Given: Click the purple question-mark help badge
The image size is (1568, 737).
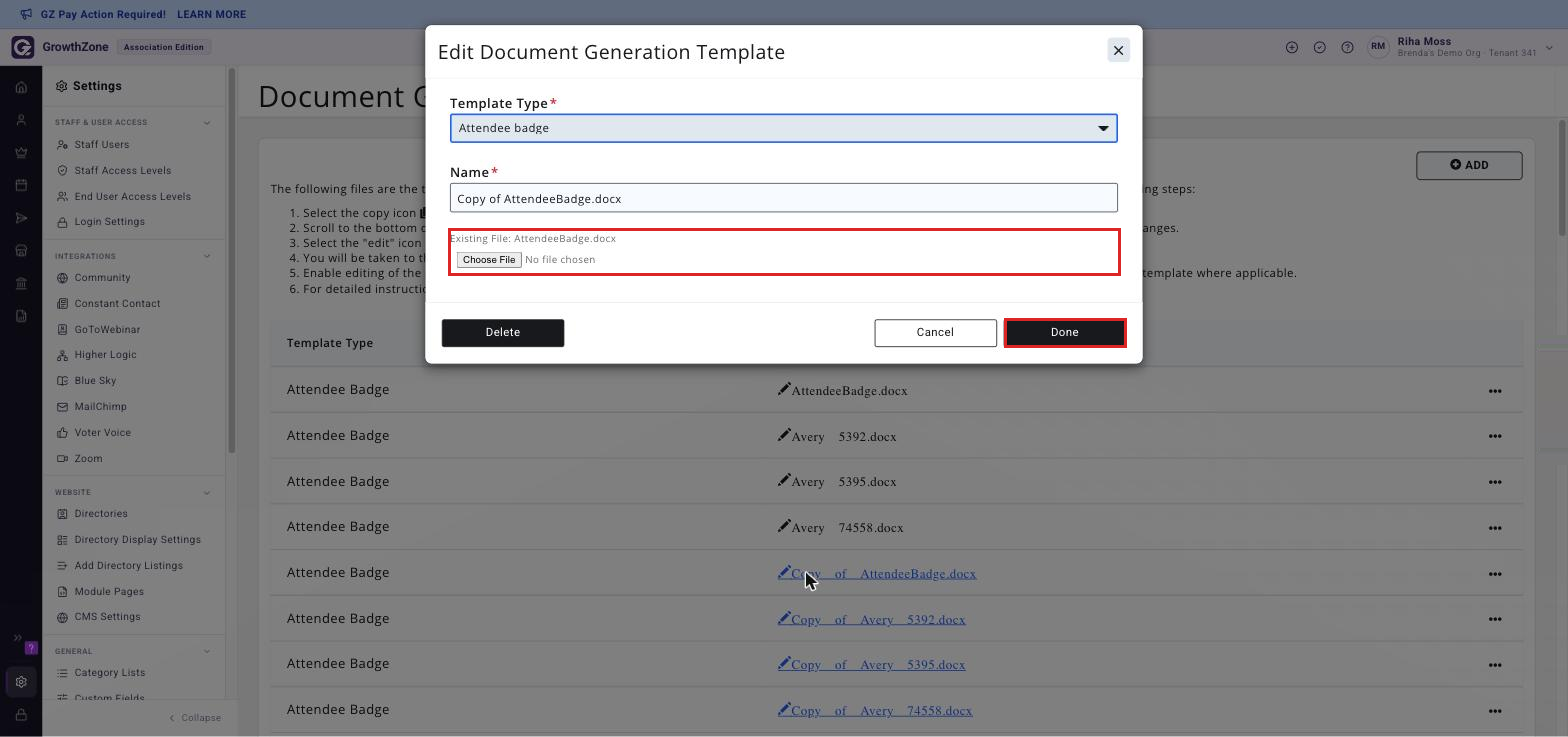Looking at the screenshot, I should click(x=31, y=648).
